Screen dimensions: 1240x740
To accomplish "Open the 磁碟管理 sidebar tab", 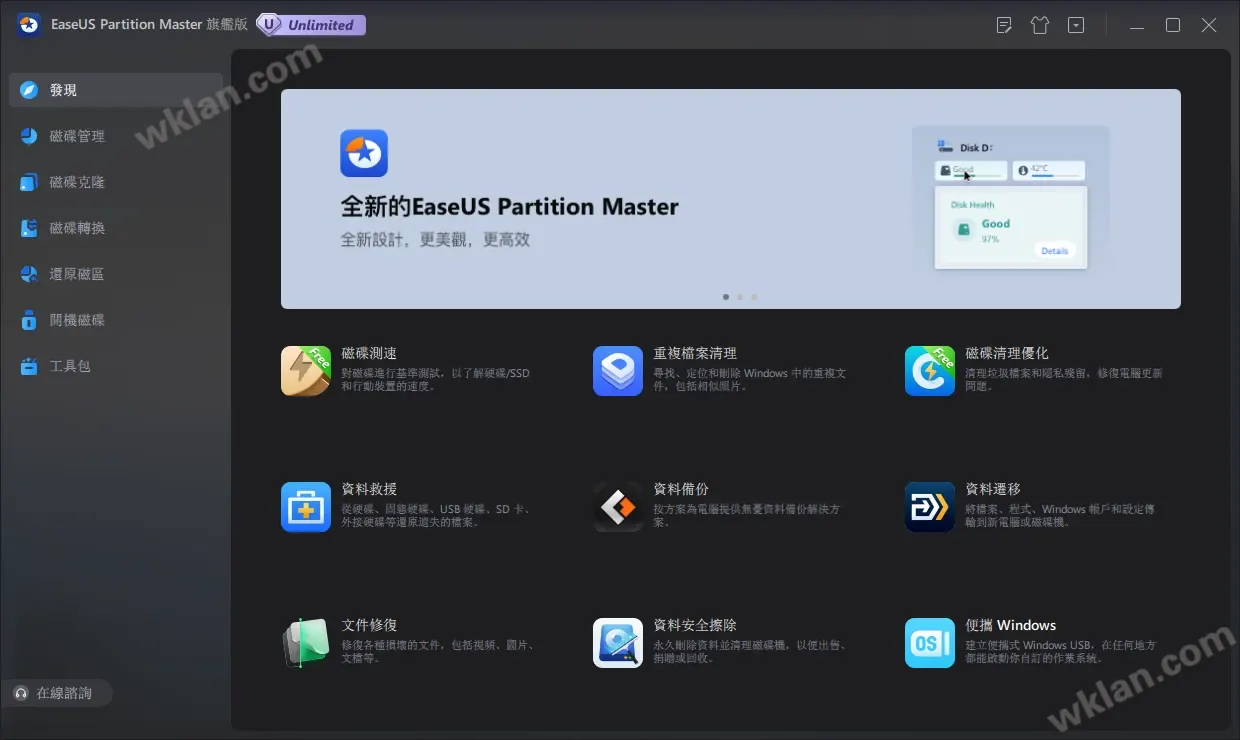I will click(x=116, y=136).
